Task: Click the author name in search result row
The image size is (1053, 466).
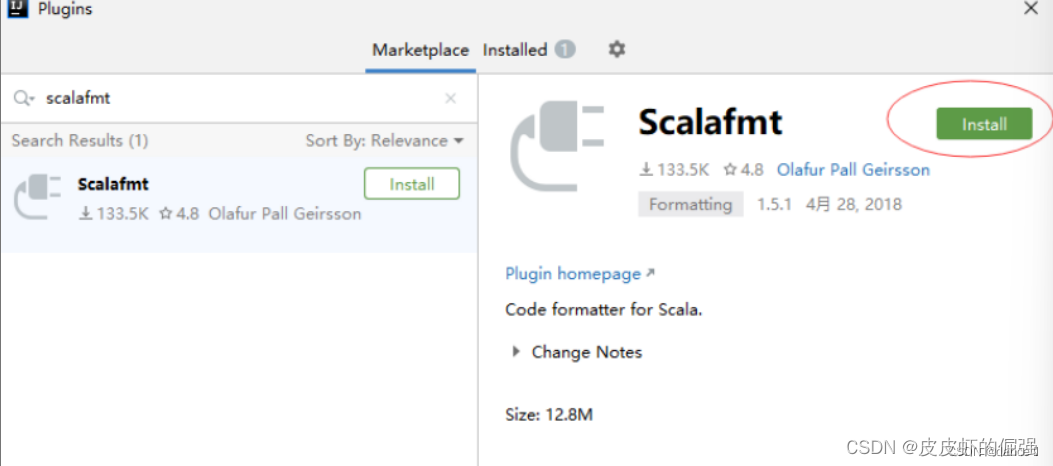Action: click(285, 214)
